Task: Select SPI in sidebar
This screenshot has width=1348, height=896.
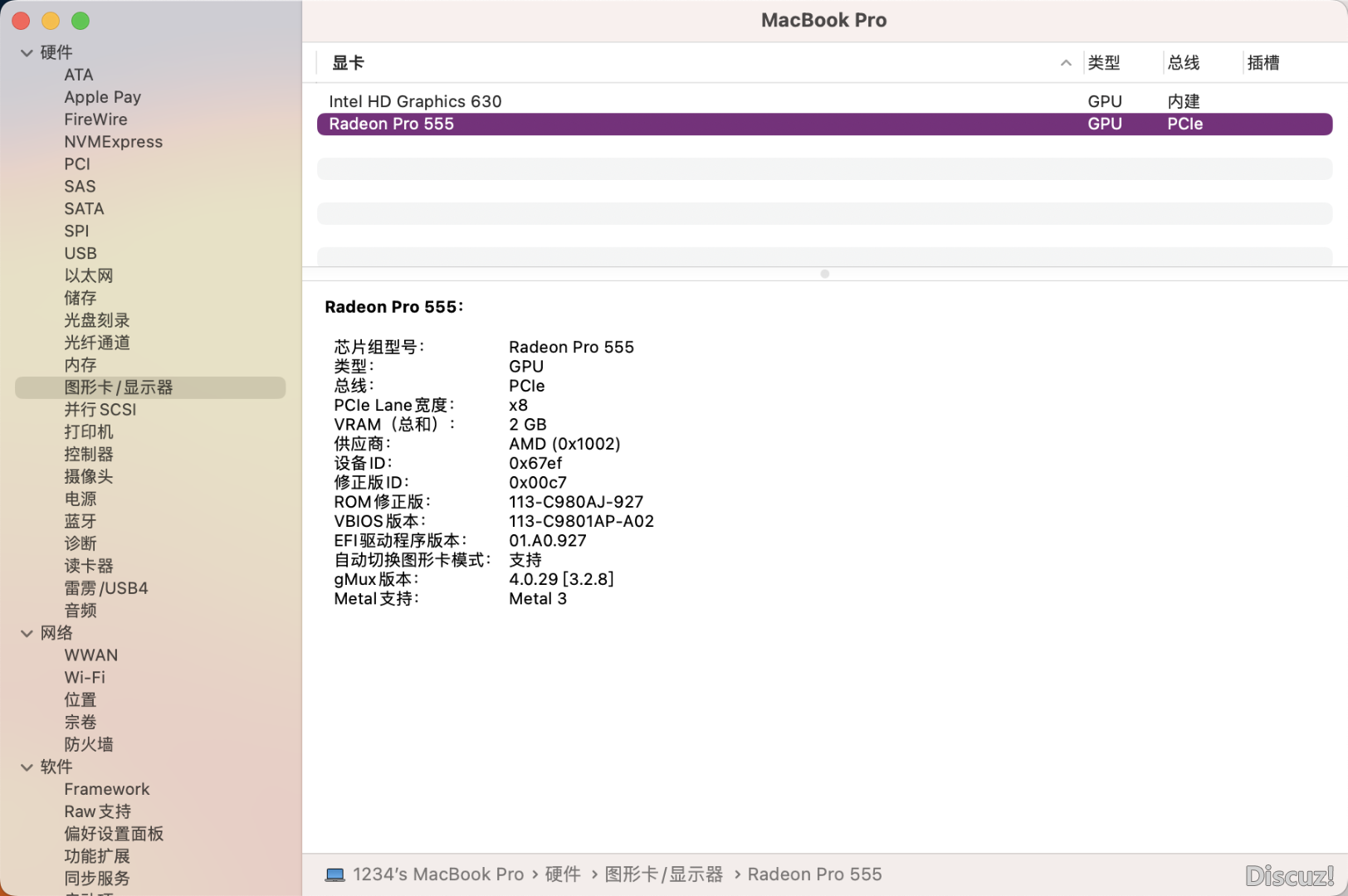Action: [x=76, y=231]
